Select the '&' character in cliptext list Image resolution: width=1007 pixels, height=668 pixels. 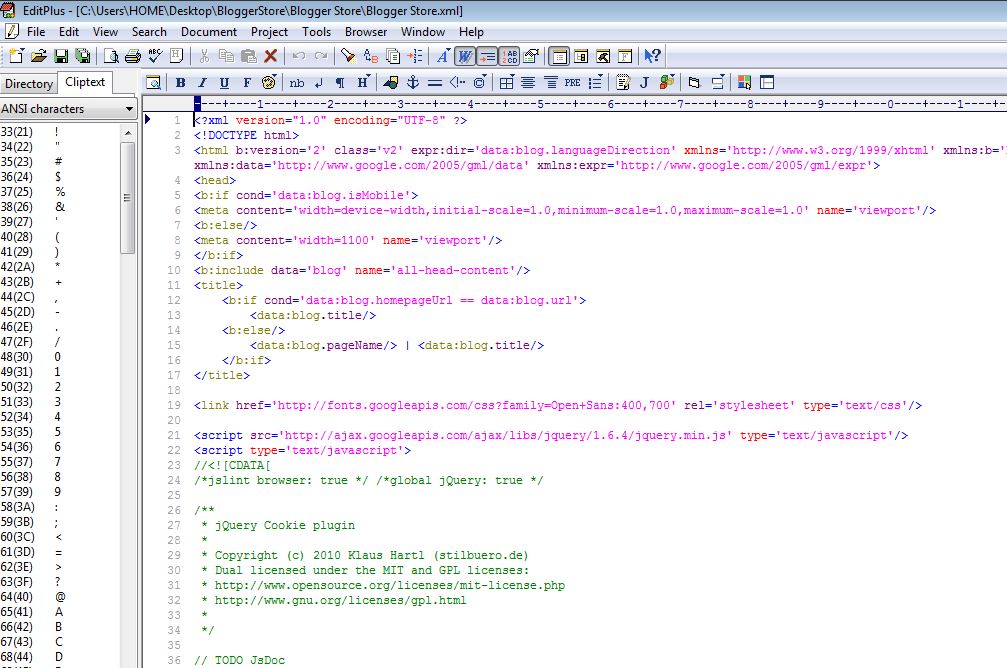(x=58, y=206)
